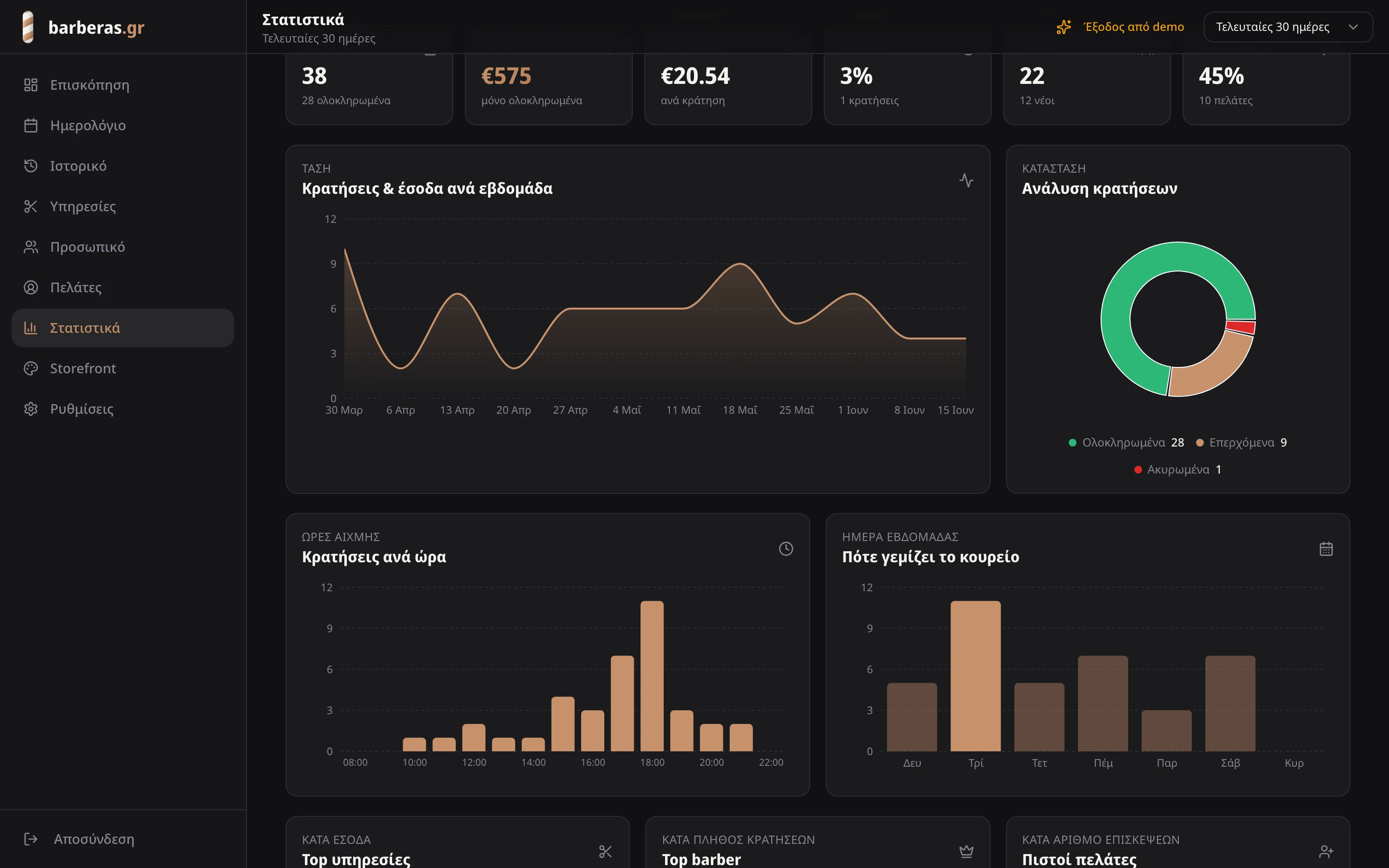Screen dimensions: 1389x868
Task: Toggle Επερχόμενα legend entry
Action: click(x=1241, y=443)
